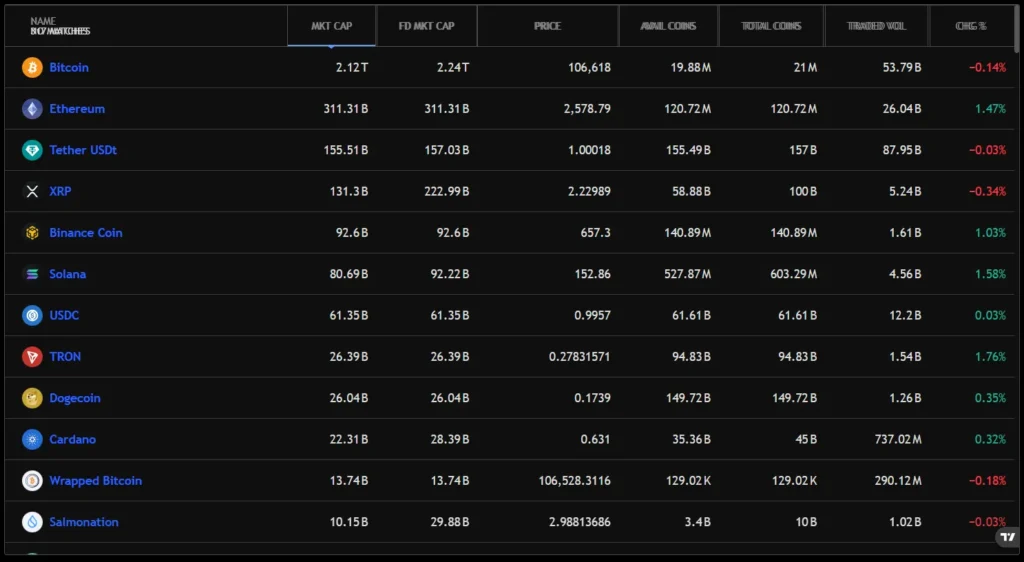The width and height of the screenshot is (1024, 562).
Task: Click the Dogecoin logo icon
Action: [32, 398]
